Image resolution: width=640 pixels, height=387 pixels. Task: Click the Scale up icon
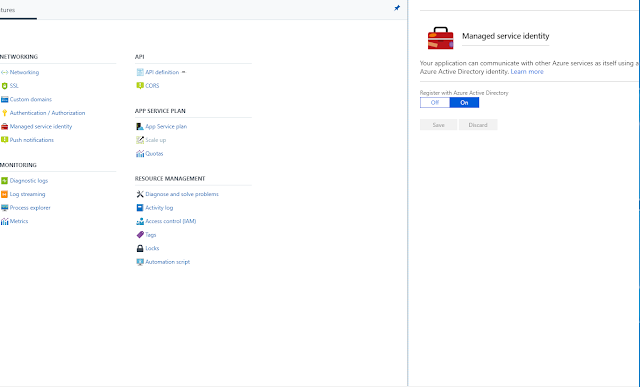tap(140, 140)
